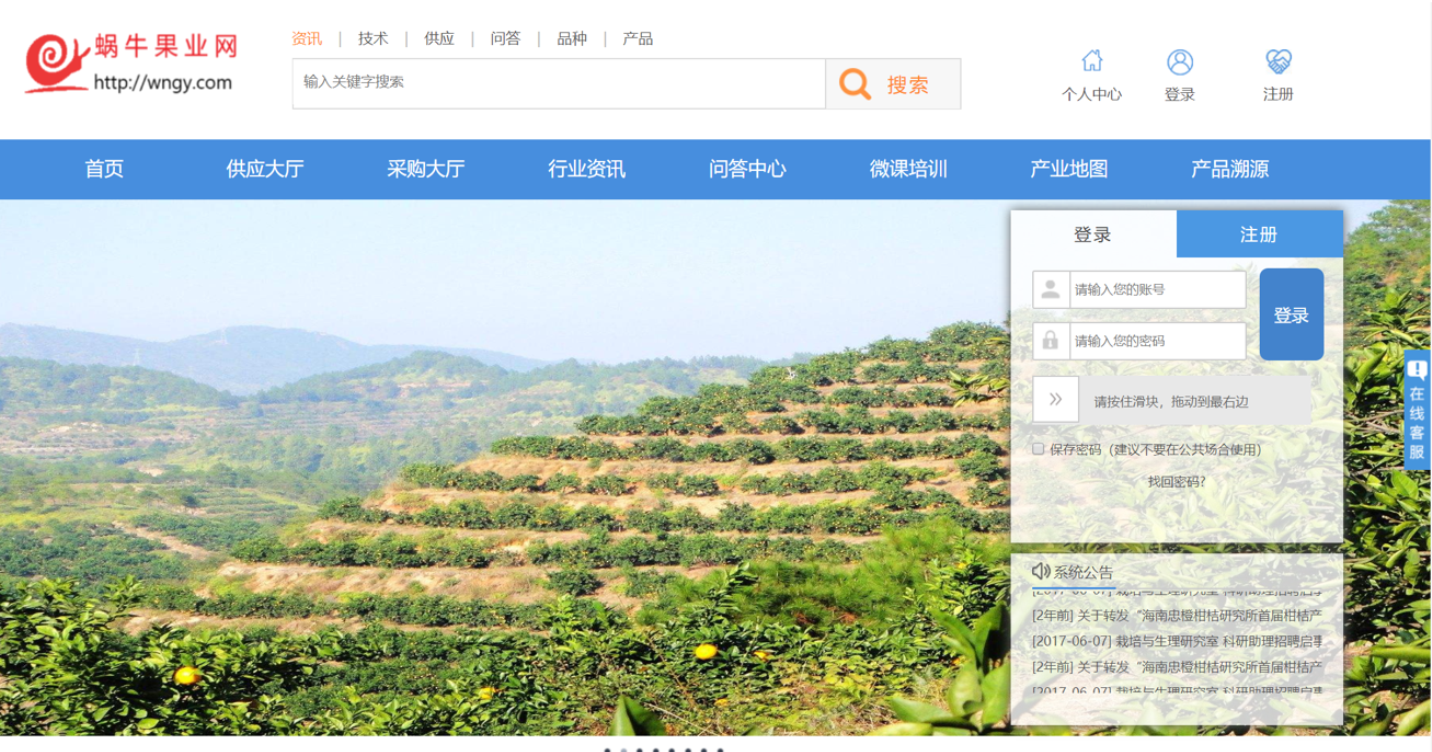The width and height of the screenshot is (1432, 752).
Task: Open 供应大厅 in the navigation bar
Action: tap(265, 169)
